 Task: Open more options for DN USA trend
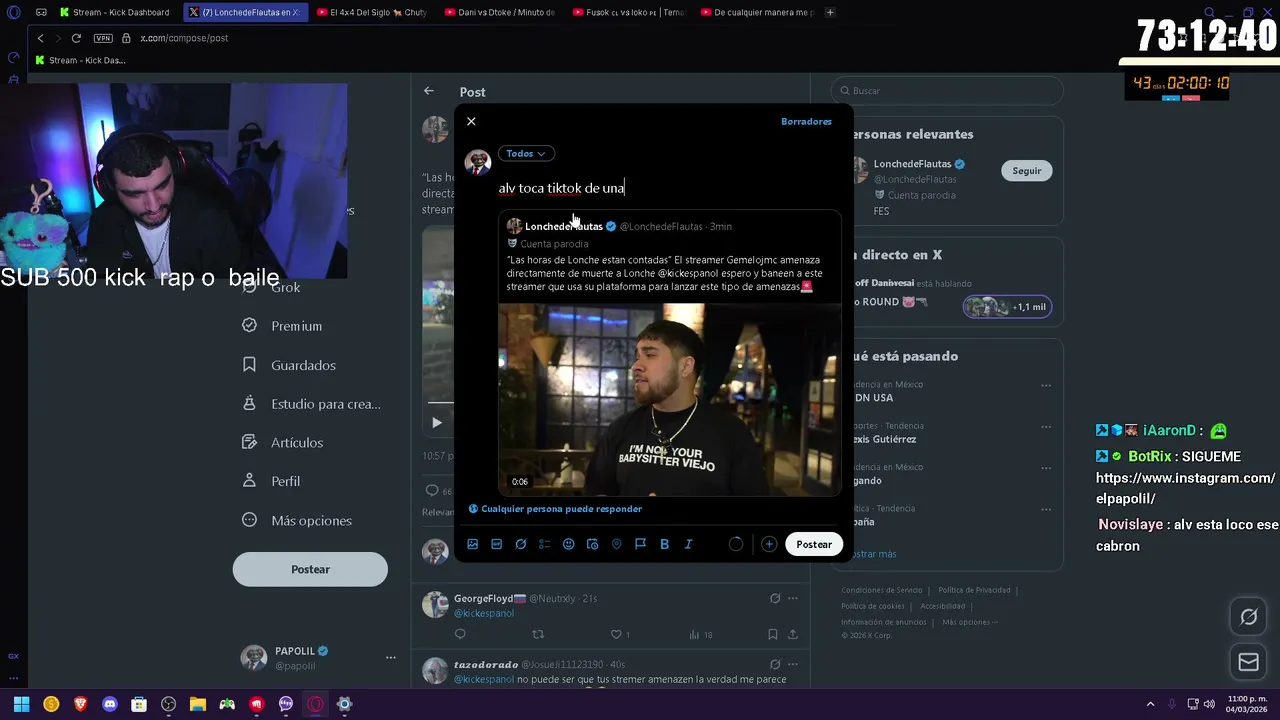[1046, 385]
